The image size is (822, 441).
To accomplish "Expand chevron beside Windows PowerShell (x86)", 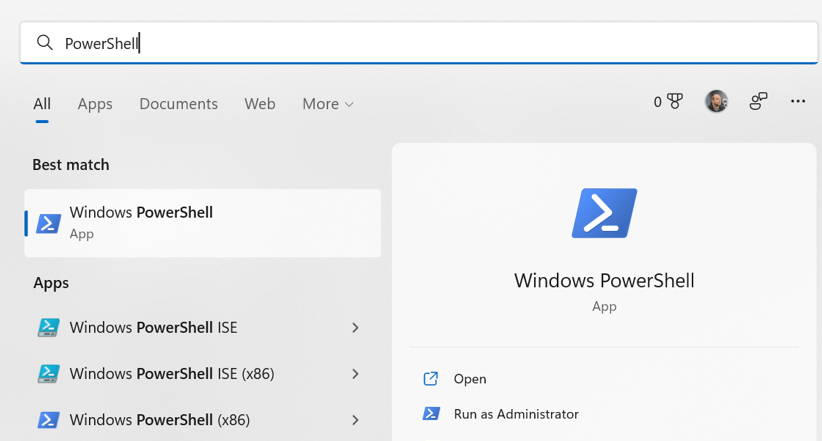I will pos(355,420).
